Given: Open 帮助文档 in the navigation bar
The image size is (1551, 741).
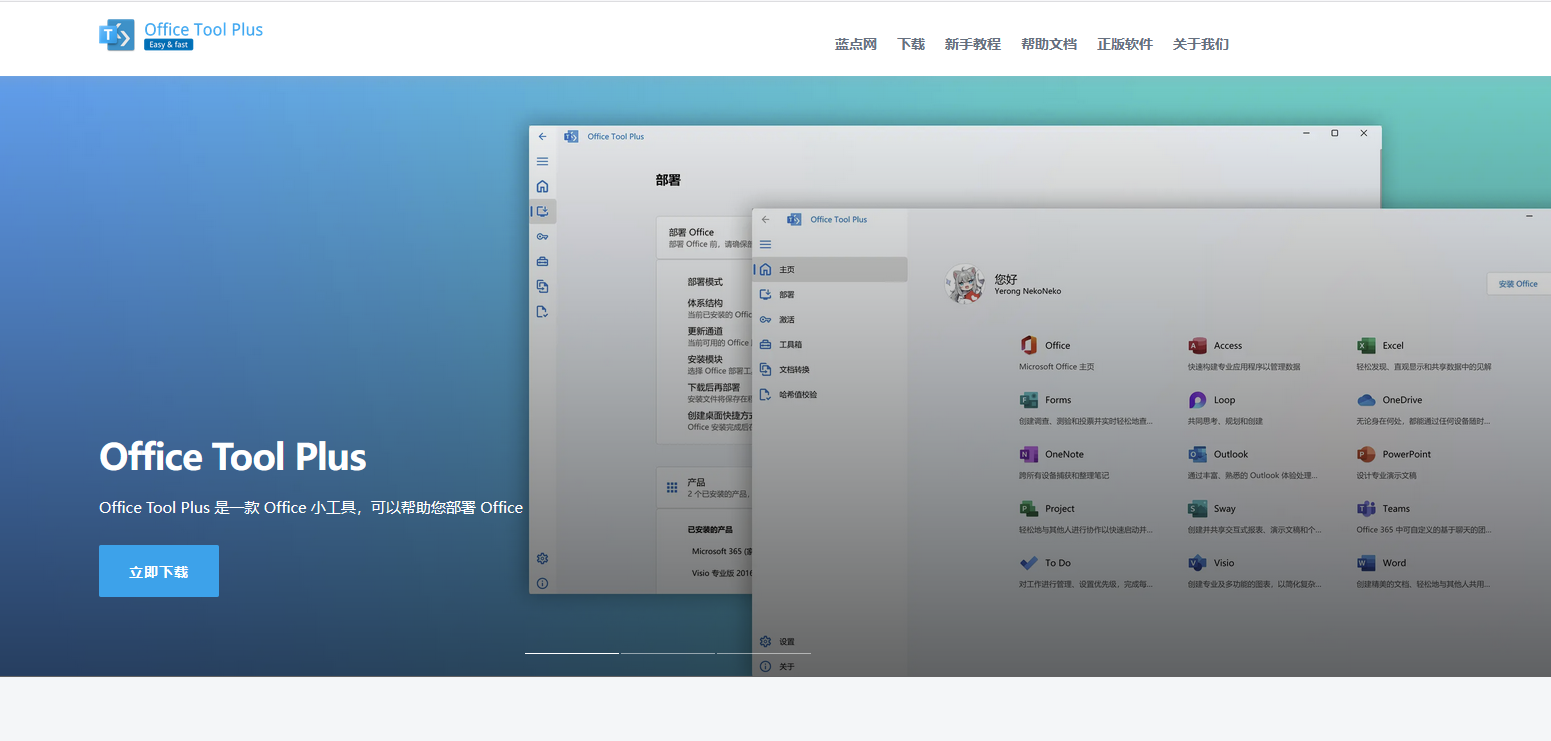Looking at the screenshot, I should tap(1049, 44).
